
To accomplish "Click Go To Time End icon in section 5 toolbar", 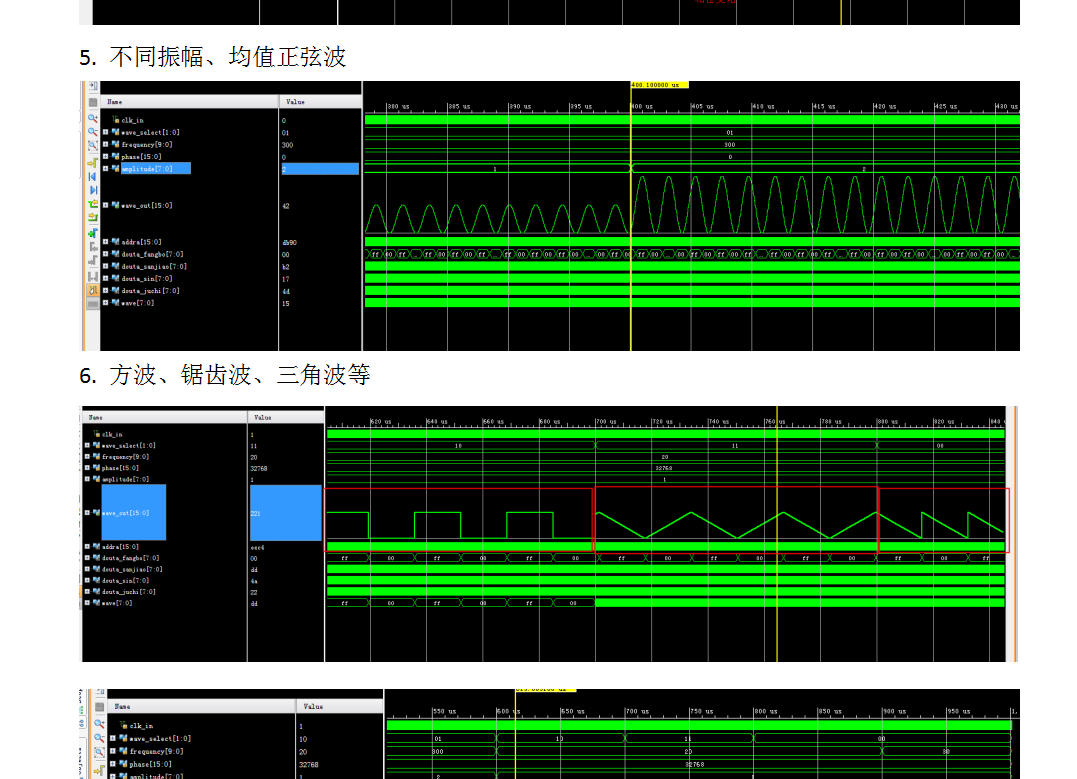I will coord(92,190).
